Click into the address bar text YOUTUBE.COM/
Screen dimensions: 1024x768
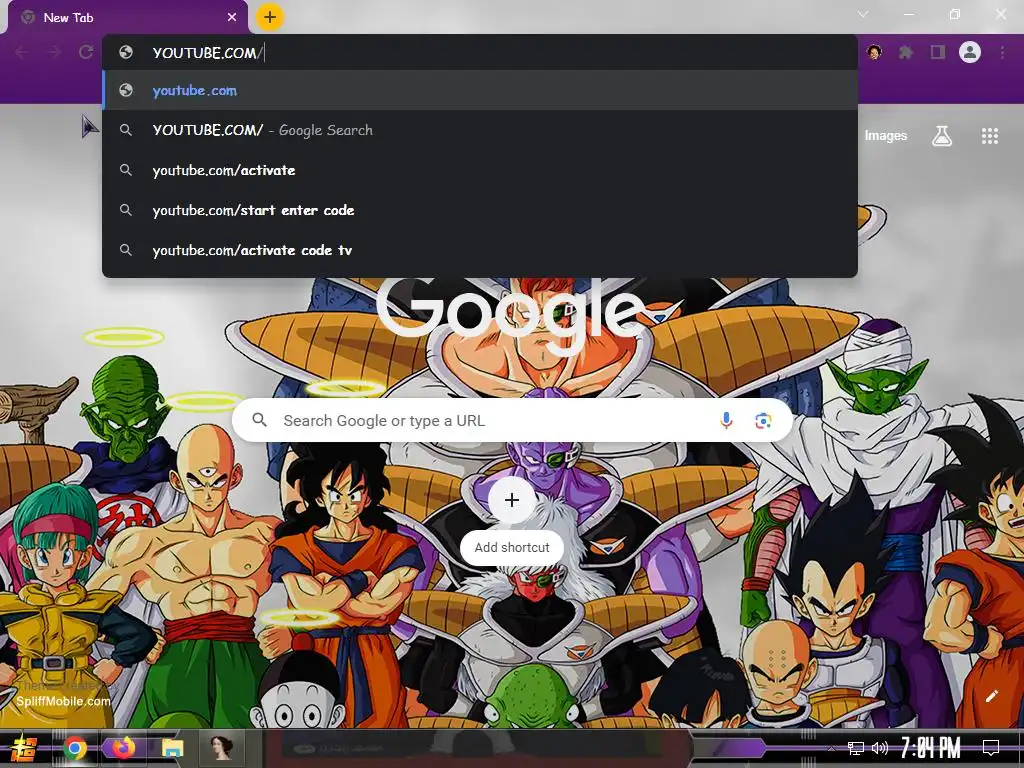pos(208,53)
